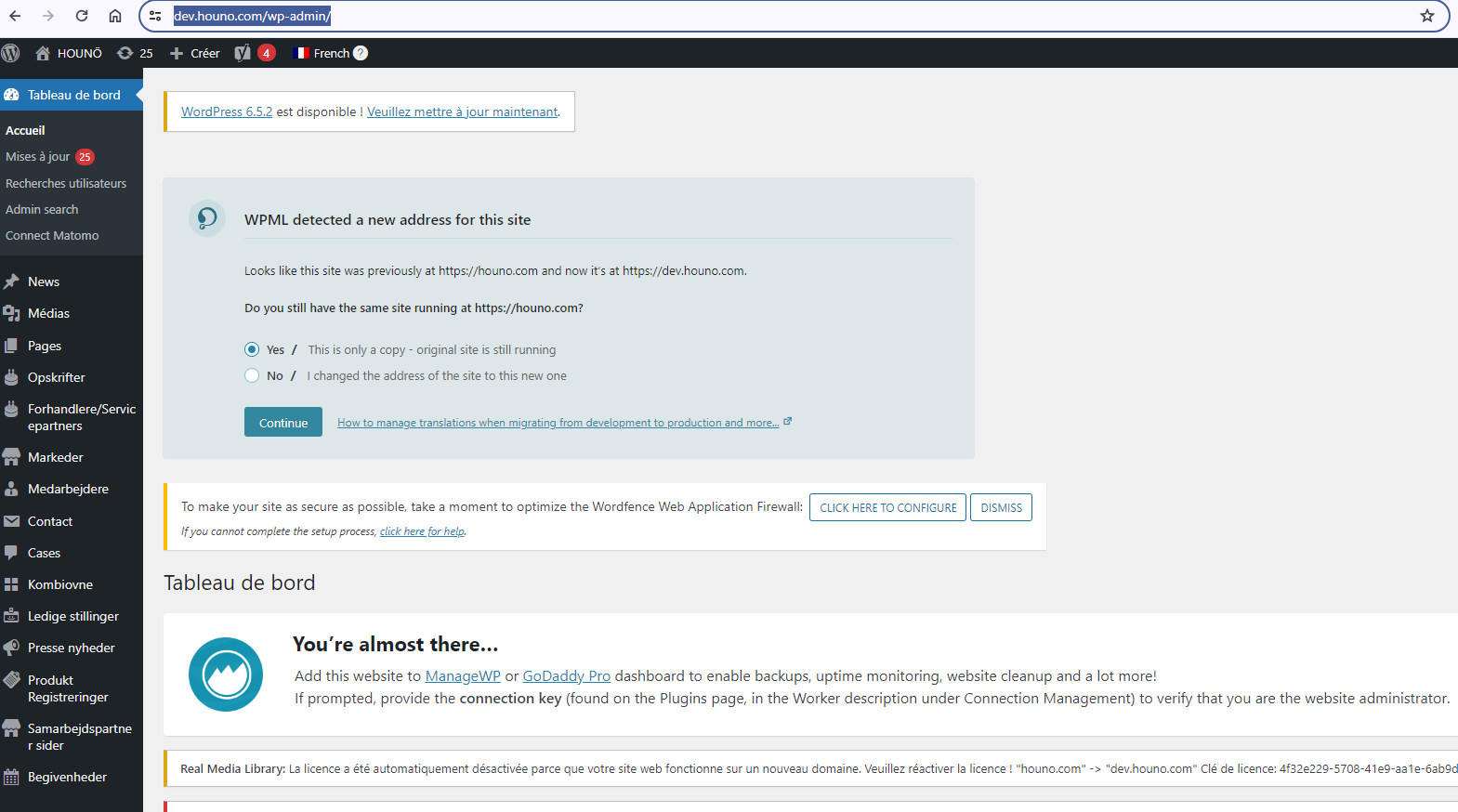This screenshot has width=1458, height=812.
Task: Open the Yoast SEO notifications icon
Action: [243, 53]
